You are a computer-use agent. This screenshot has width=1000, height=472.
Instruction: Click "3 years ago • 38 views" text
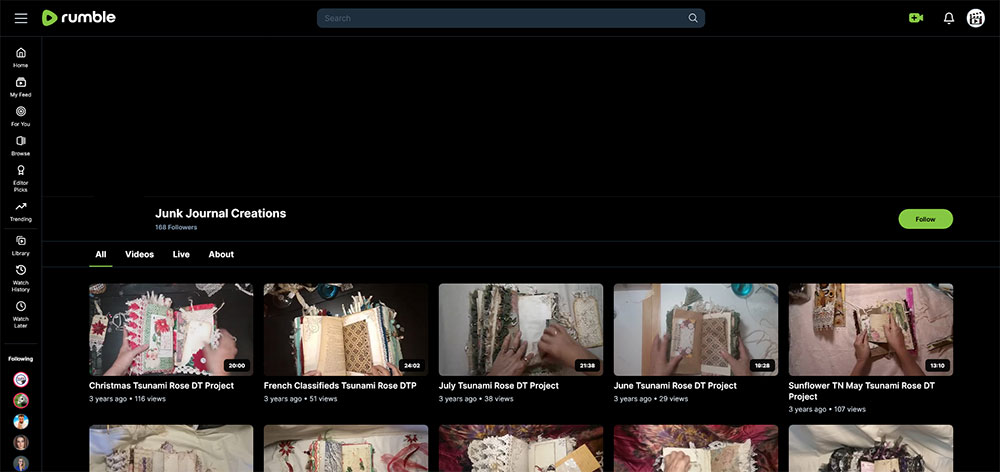click(476, 399)
